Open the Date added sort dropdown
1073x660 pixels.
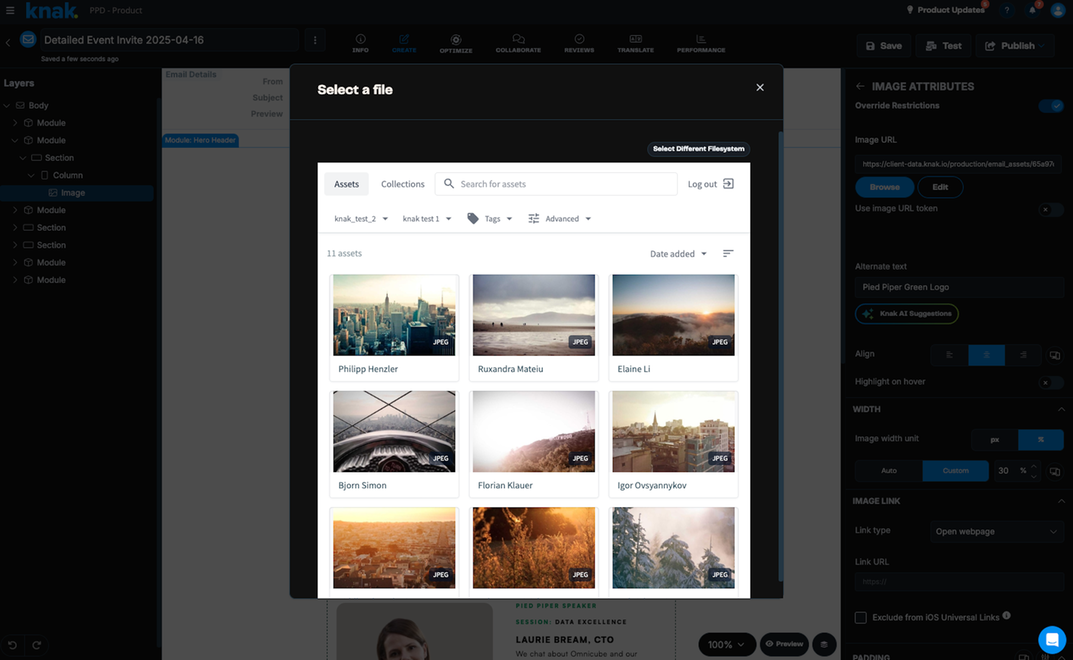[x=678, y=254]
